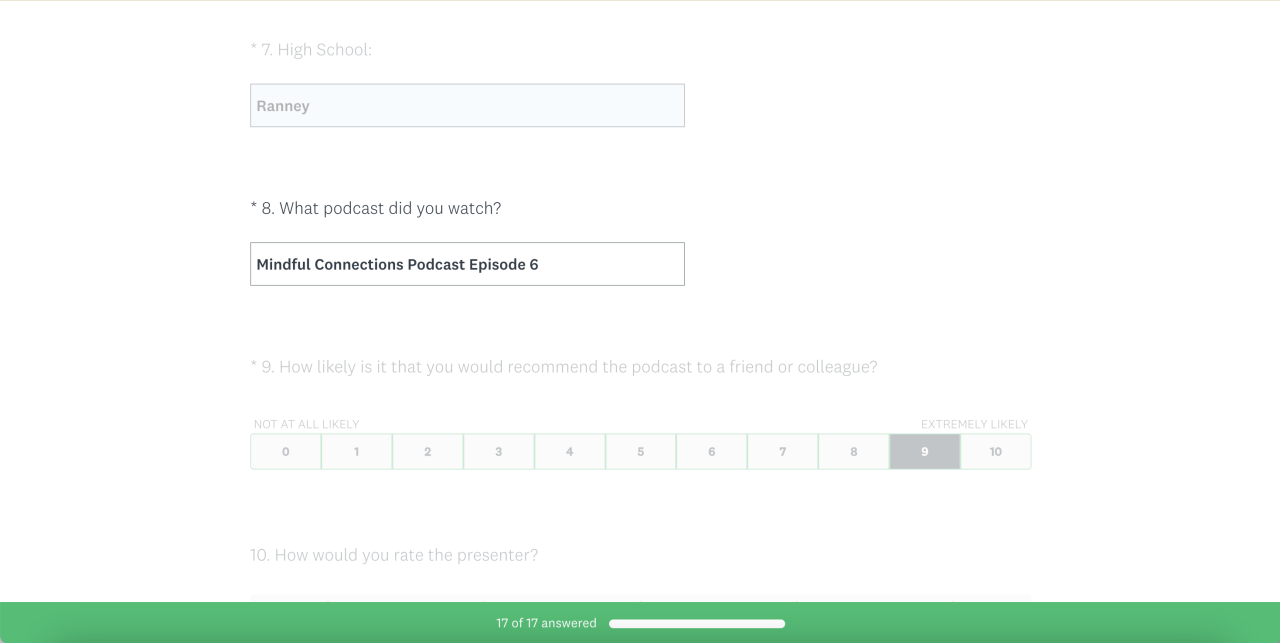Image resolution: width=1280 pixels, height=643 pixels.
Task: Select rating 8 on the likelihood scale
Action: pyautogui.click(x=854, y=452)
